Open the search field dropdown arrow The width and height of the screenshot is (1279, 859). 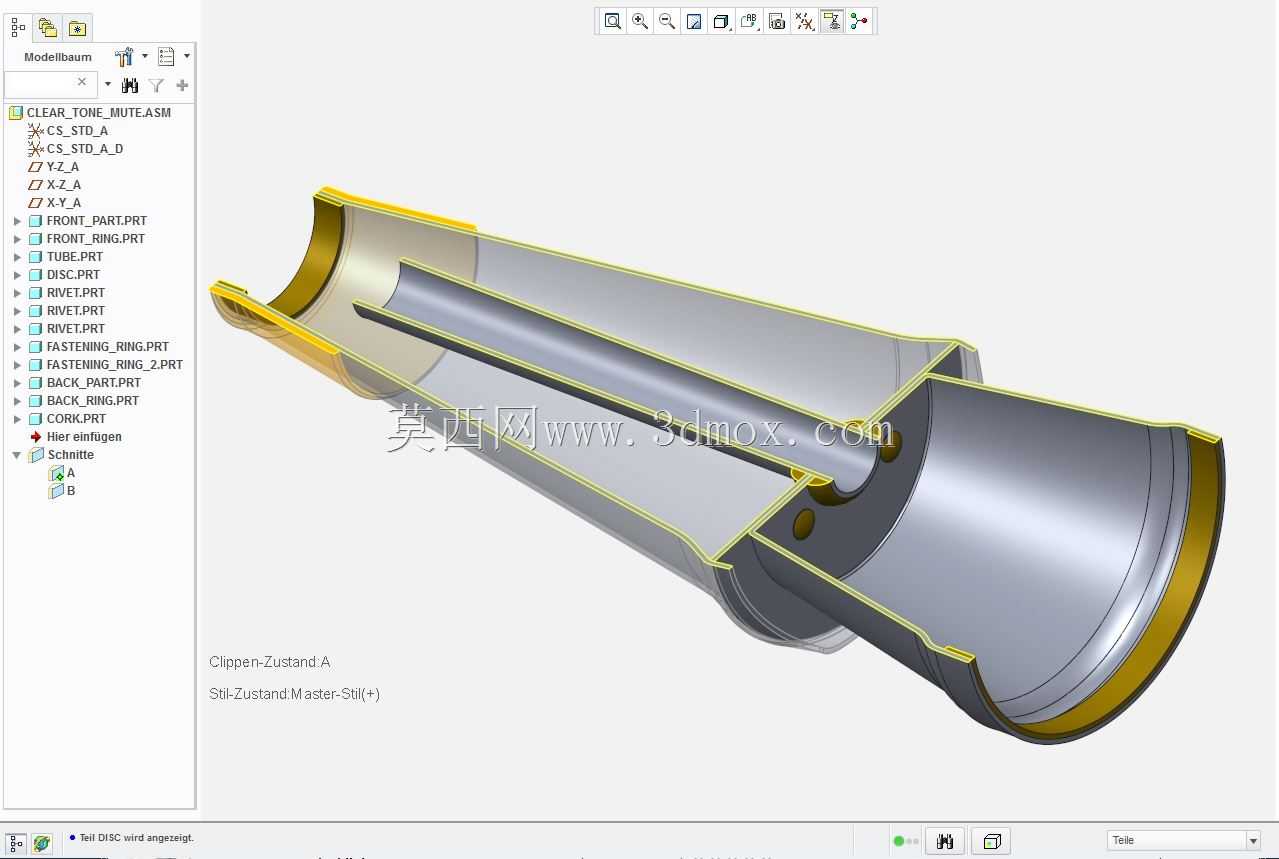click(108, 85)
